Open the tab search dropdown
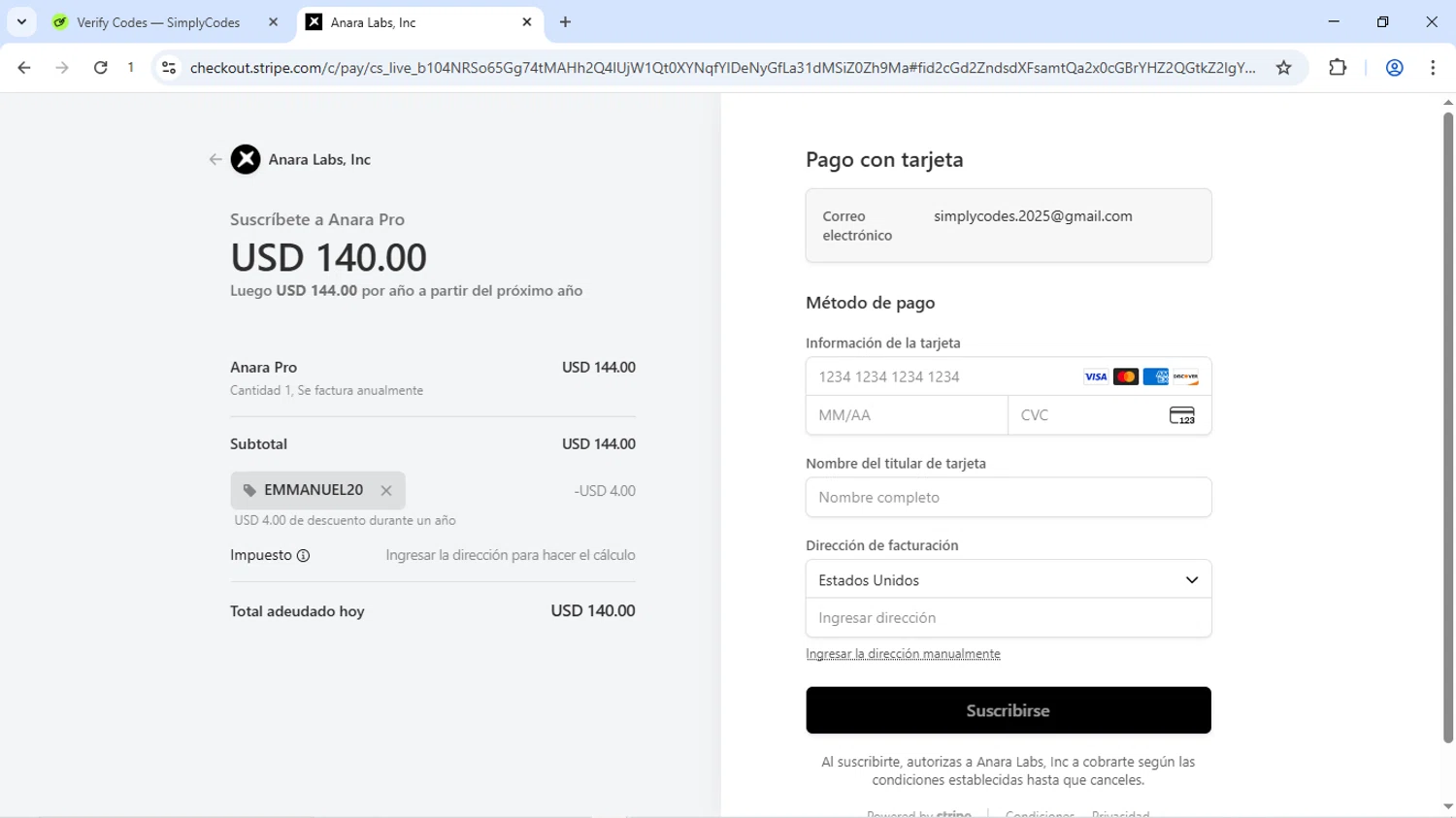This screenshot has width=1456, height=818. tap(21, 22)
